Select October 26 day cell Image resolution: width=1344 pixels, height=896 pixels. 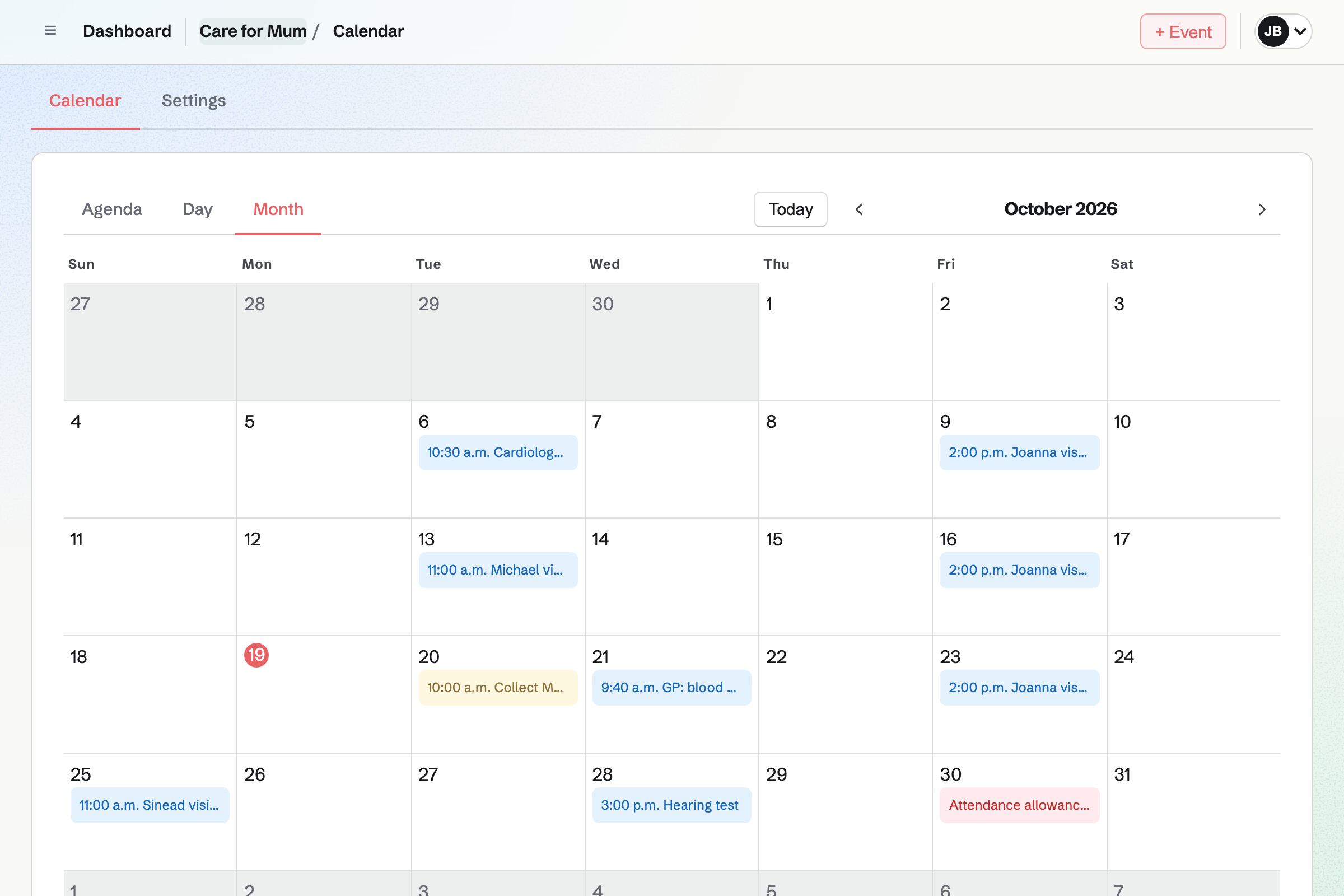(324, 811)
